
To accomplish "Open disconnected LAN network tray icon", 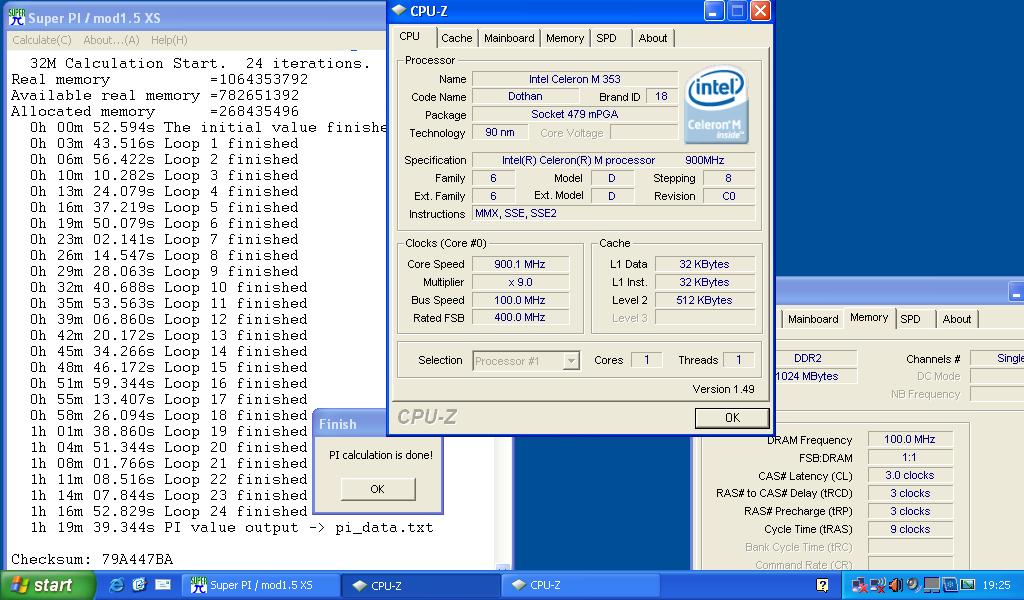I will pos(859,585).
